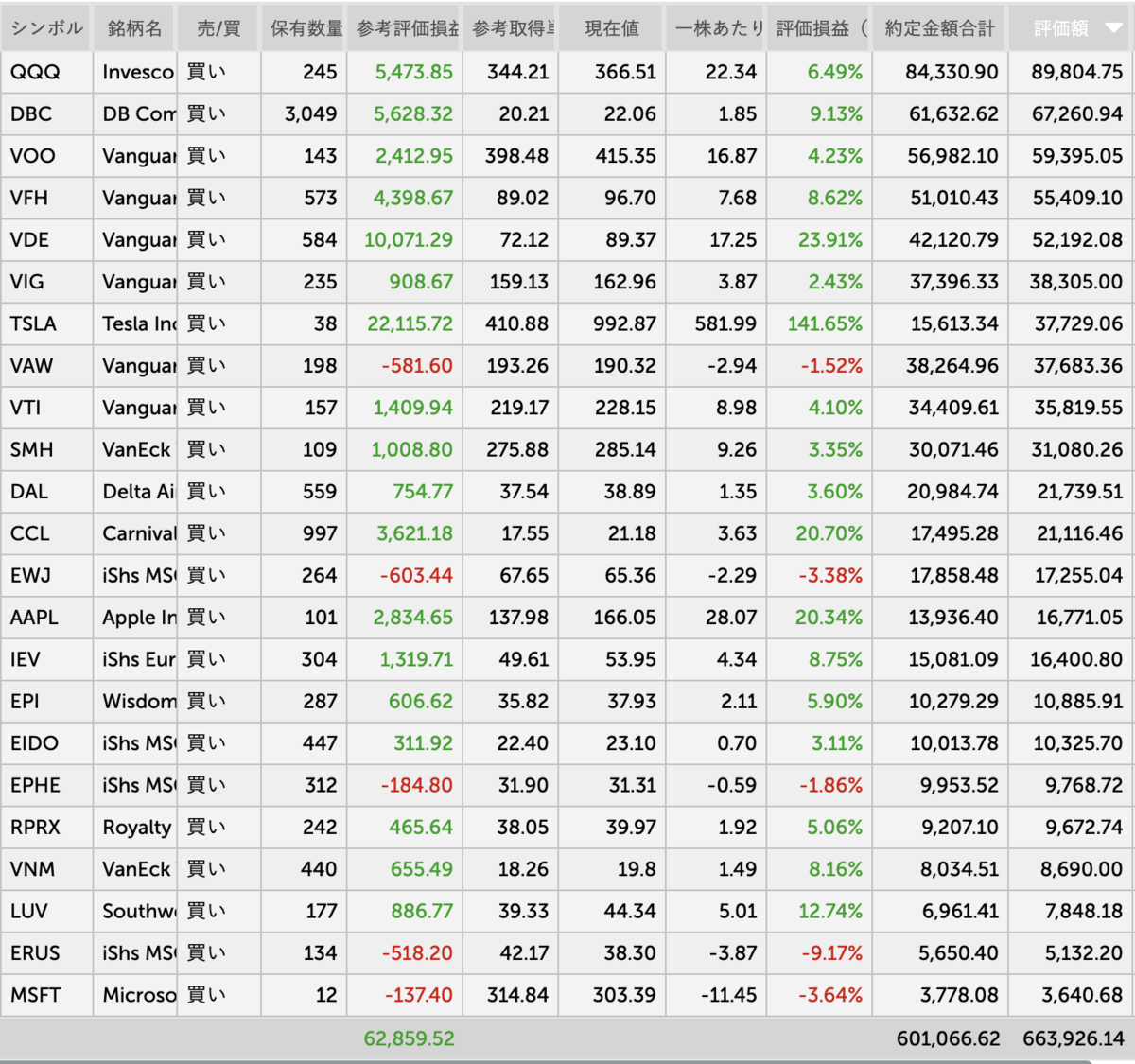This screenshot has width=1135, height=1064.
Task: Click EWJ loss value -603.44
Action: click(417, 575)
